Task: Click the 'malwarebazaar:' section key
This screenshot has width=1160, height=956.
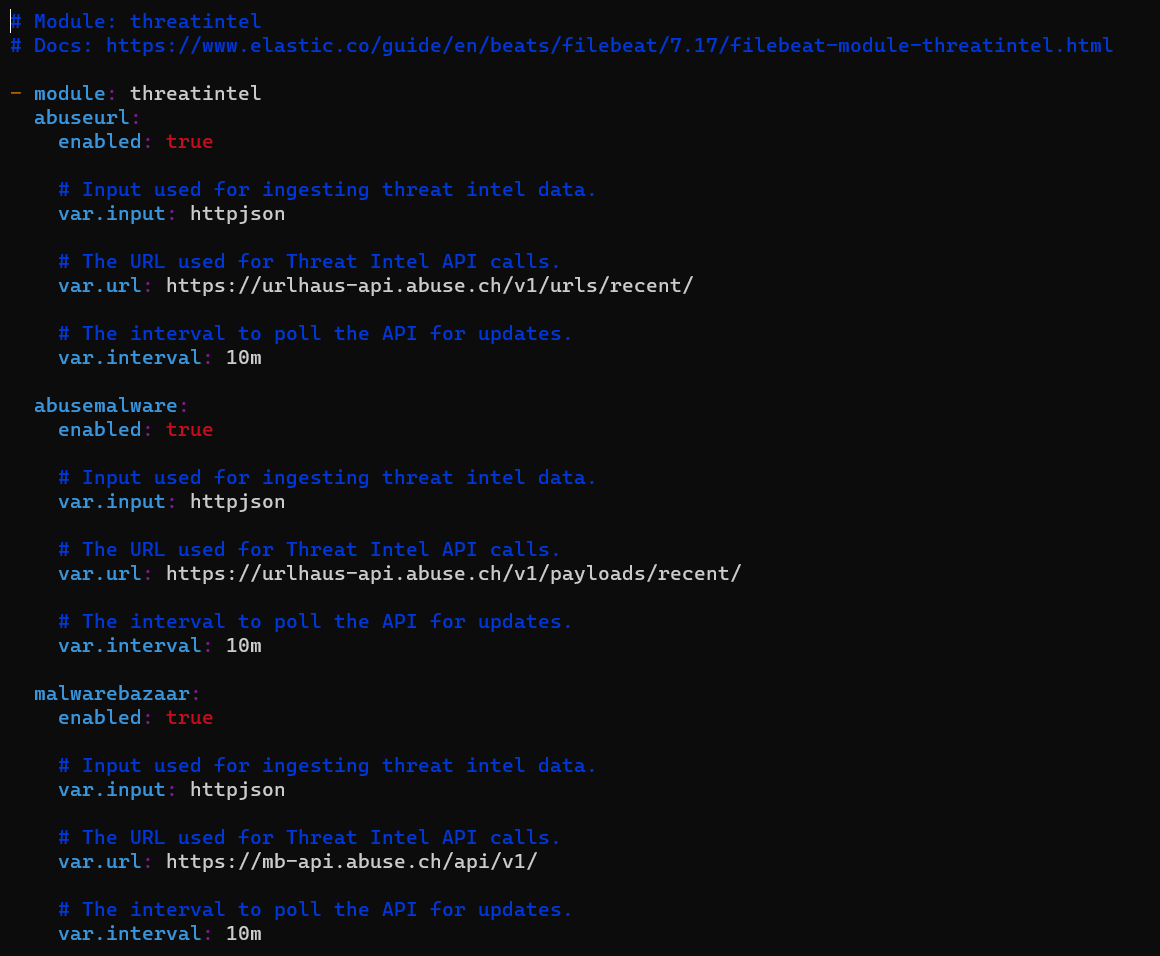Action: tap(117, 693)
